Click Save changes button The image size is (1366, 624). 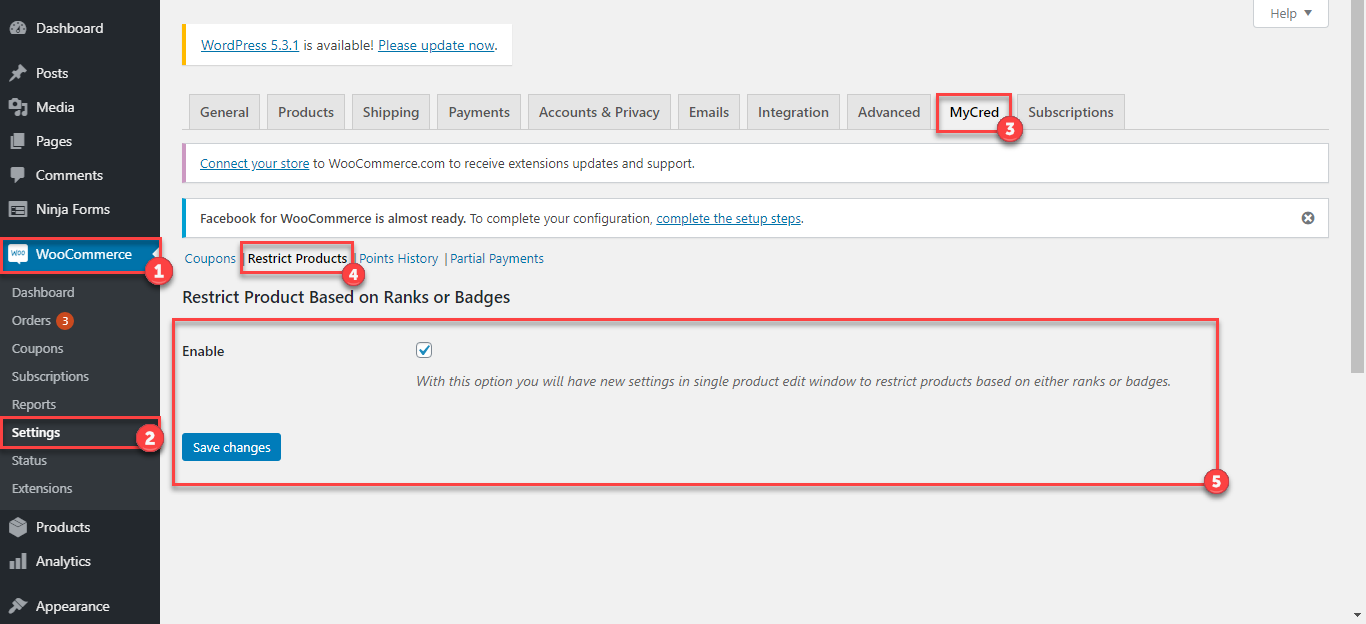[x=232, y=447]
